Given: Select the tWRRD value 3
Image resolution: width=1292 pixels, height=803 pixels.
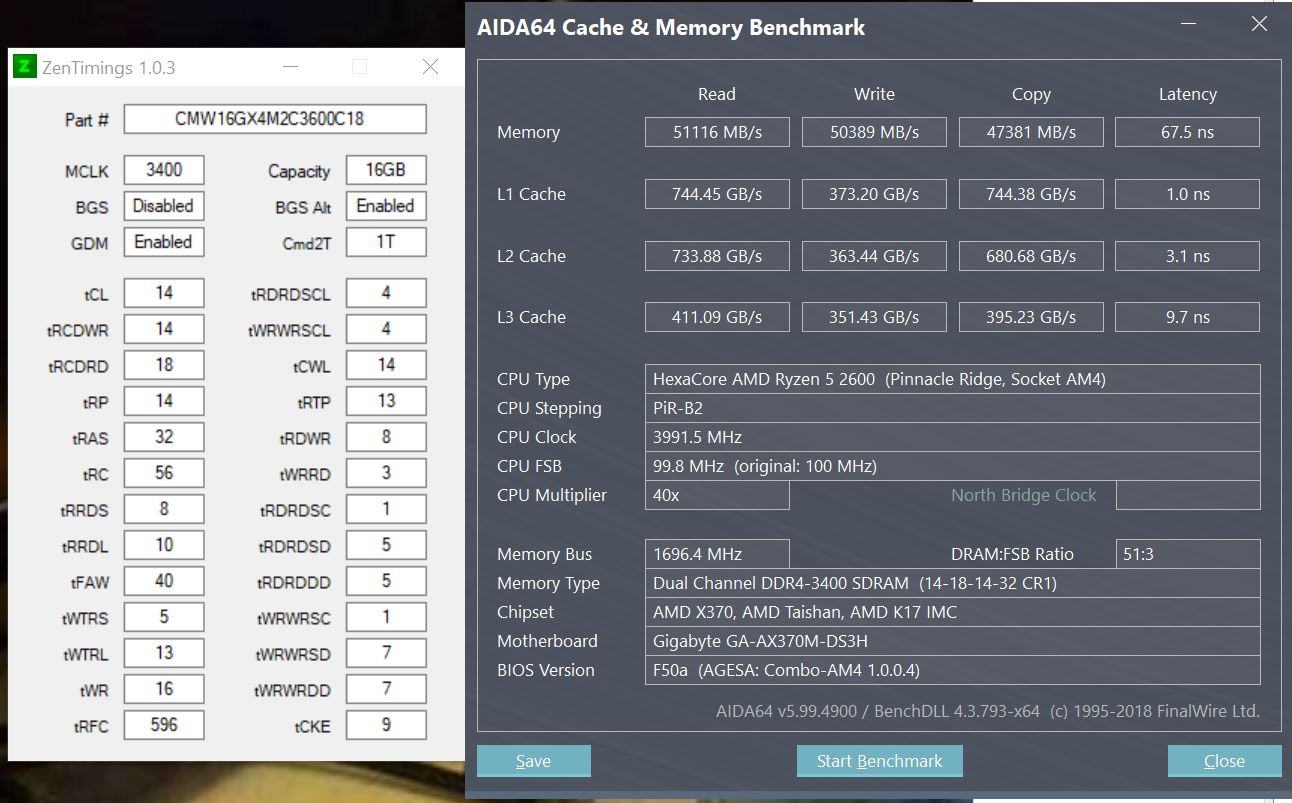Looking at the screenshot, I should (x=386, y=473).
